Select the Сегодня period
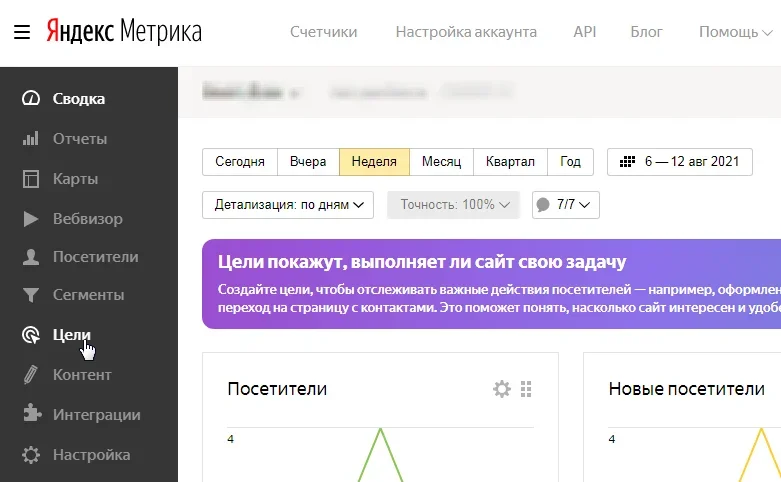This screenshot has width=781, height=482. [x=240, y=162]
